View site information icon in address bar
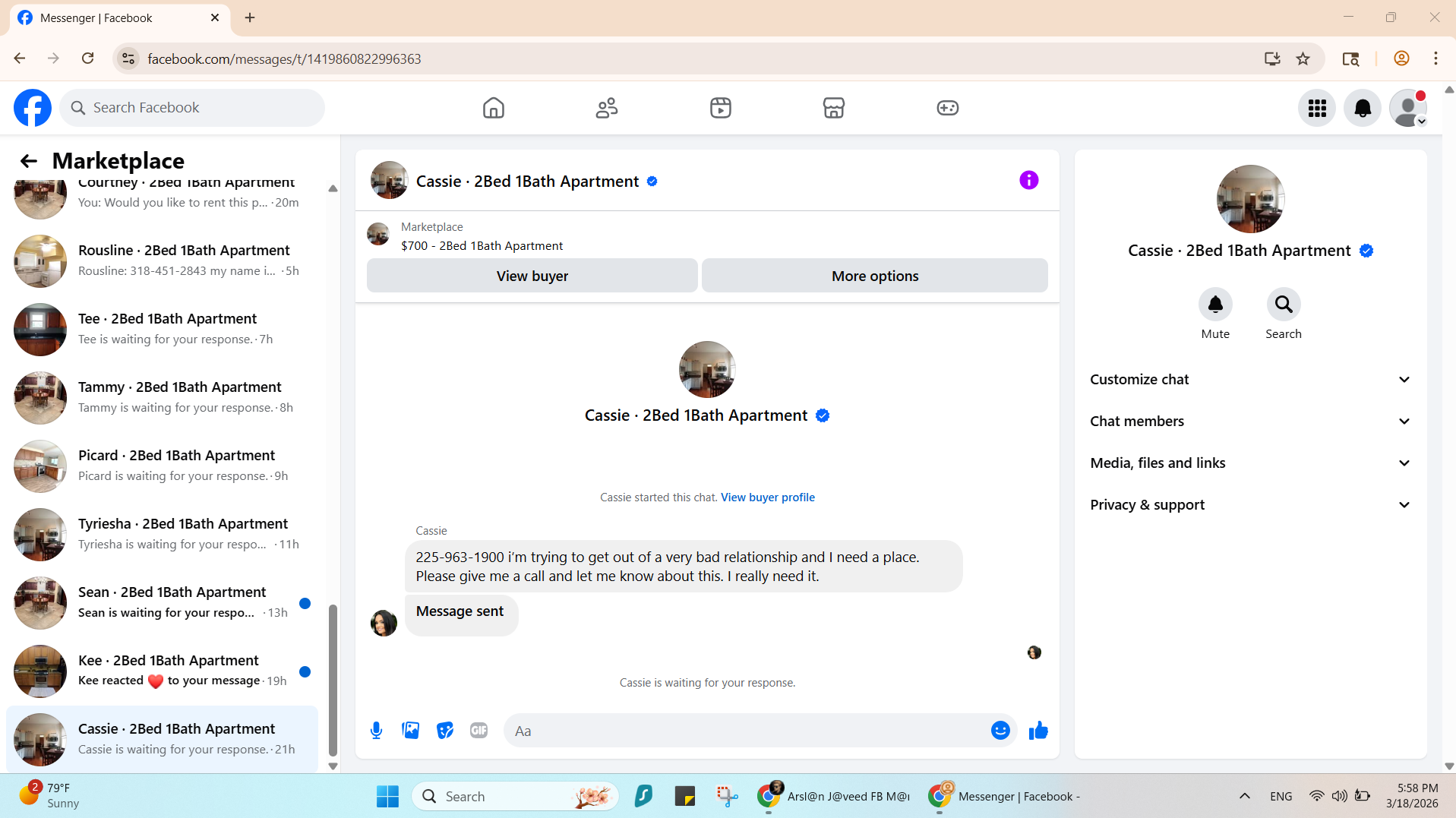Screen dimensions: 1456x818 [128, 58]
